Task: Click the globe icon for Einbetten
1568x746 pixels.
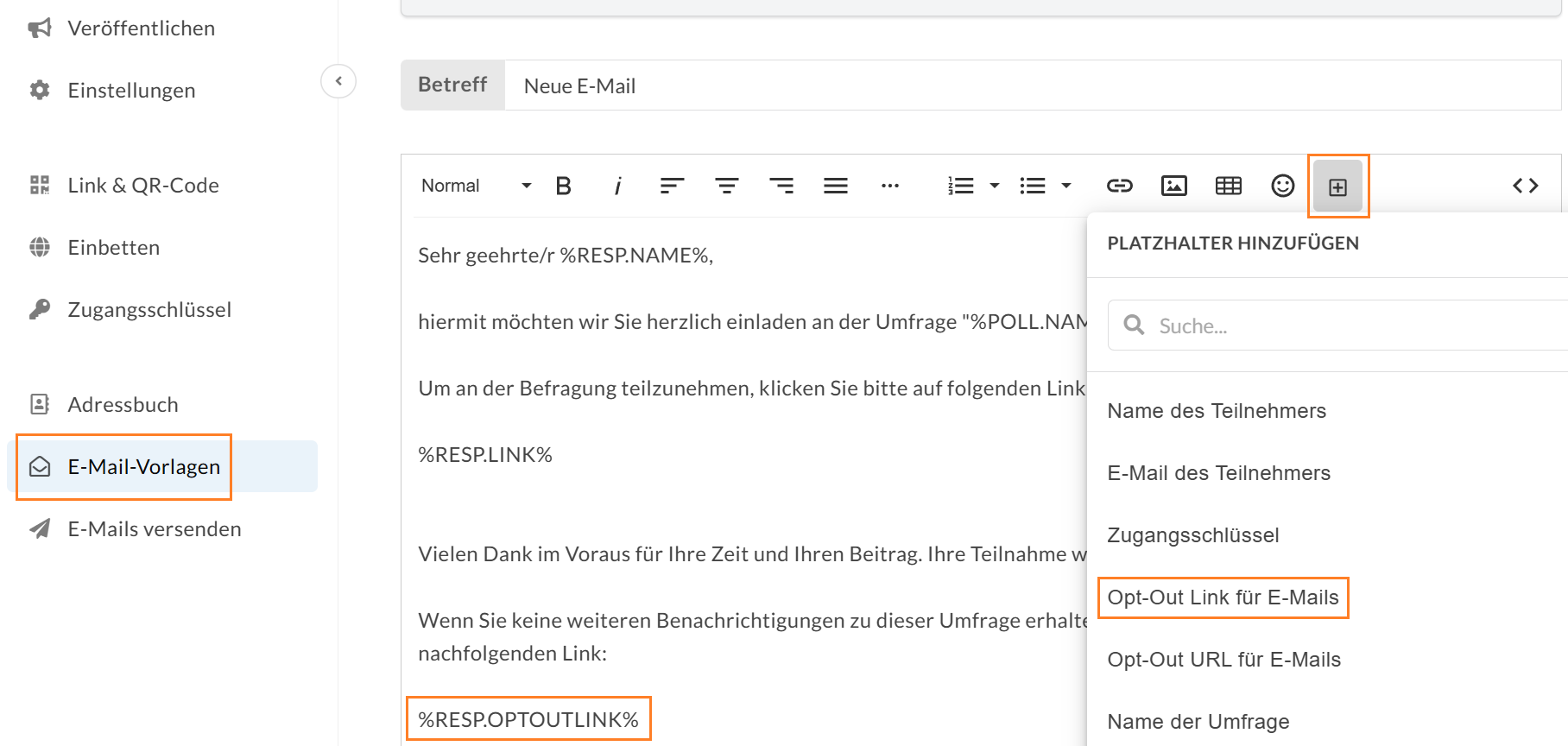Action: (x=40, y=247)
